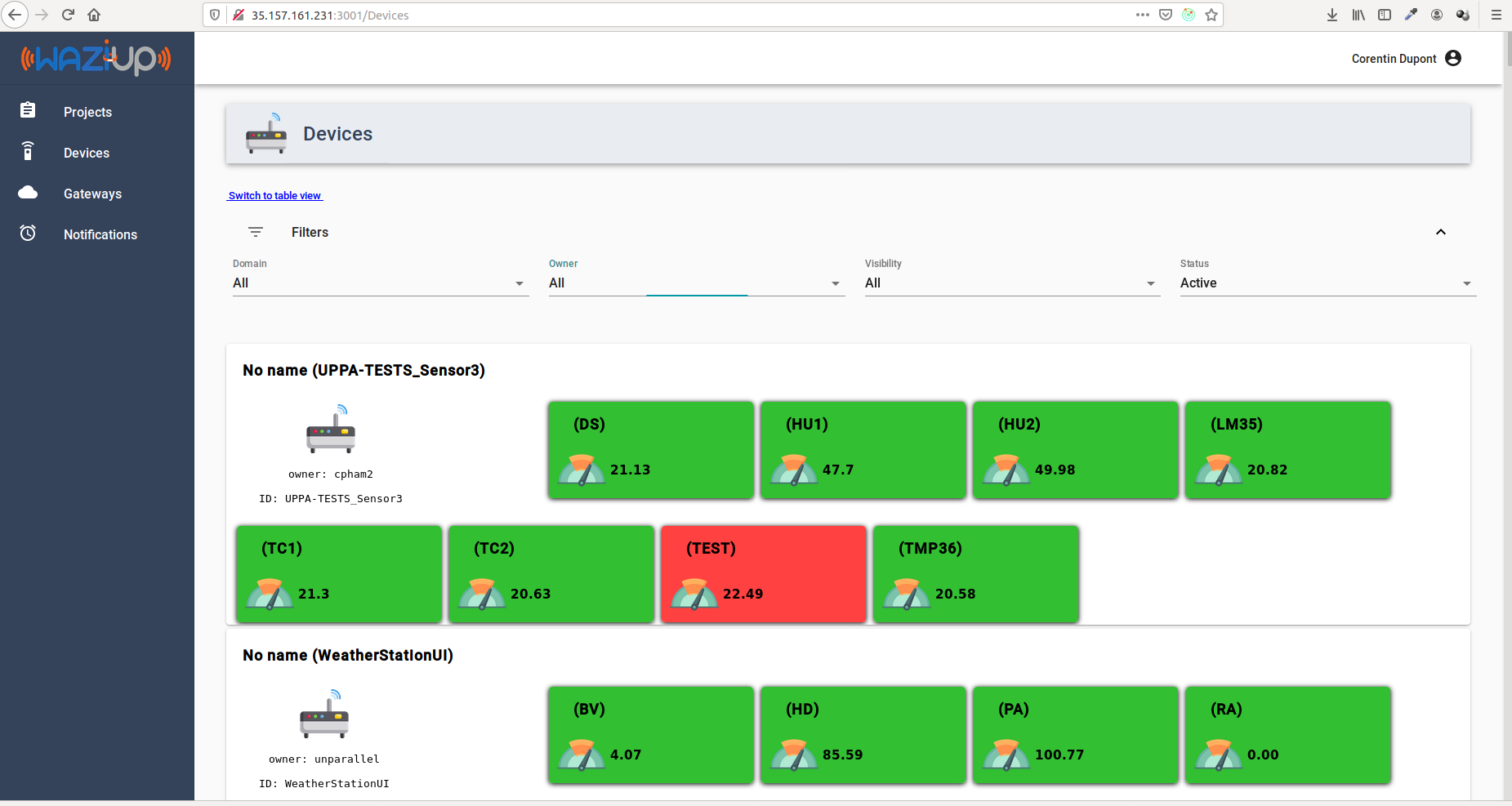
Task: Open the Status dropdown showing Active
Action: tap(1328, 283)
